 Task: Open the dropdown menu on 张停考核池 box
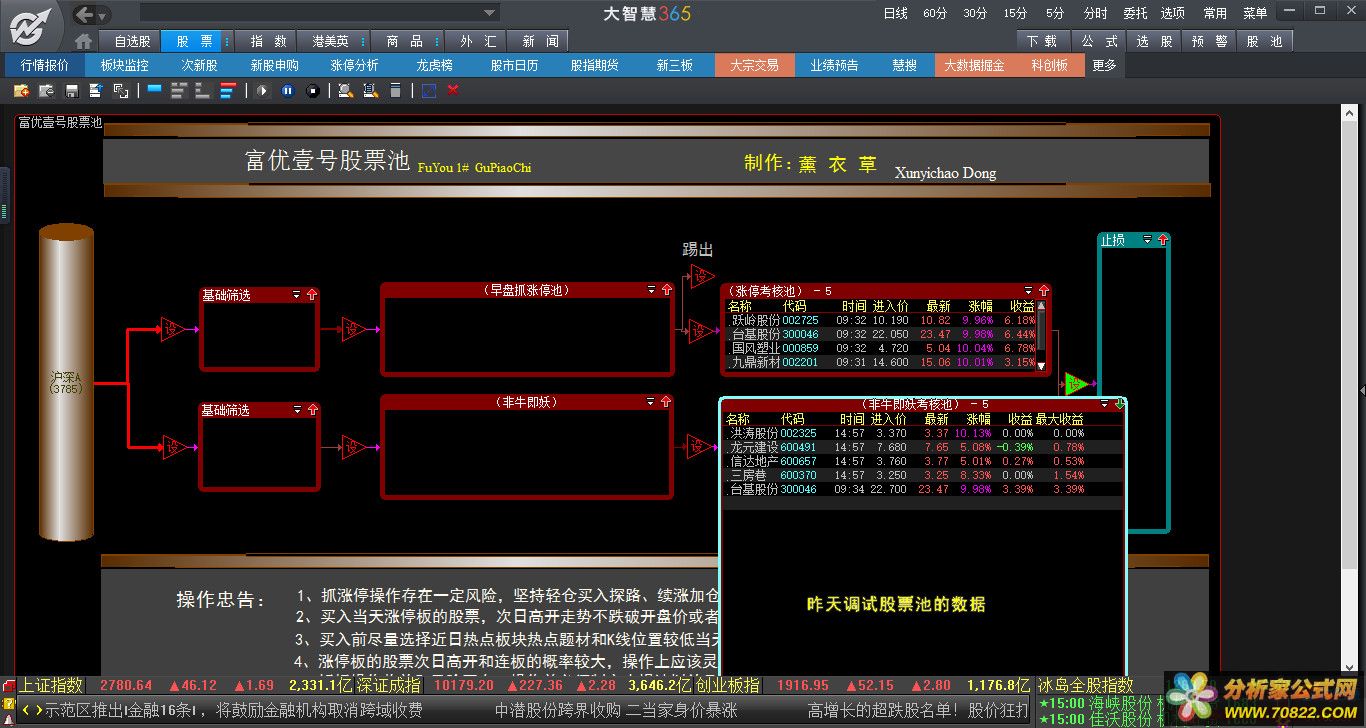click(x=1028, y=291)
